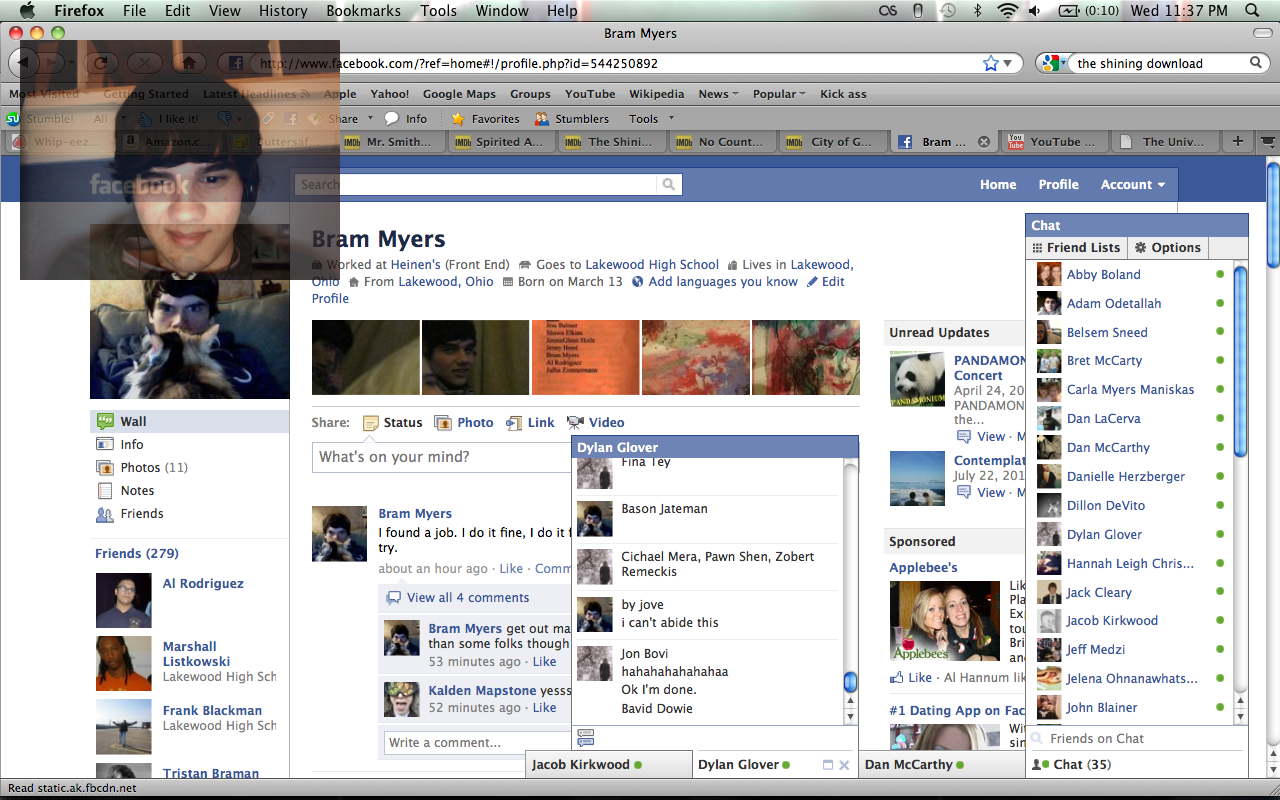Open chat Options gear menu
Viewport: 1280px width, 800px height.
tap(1168, 248)
